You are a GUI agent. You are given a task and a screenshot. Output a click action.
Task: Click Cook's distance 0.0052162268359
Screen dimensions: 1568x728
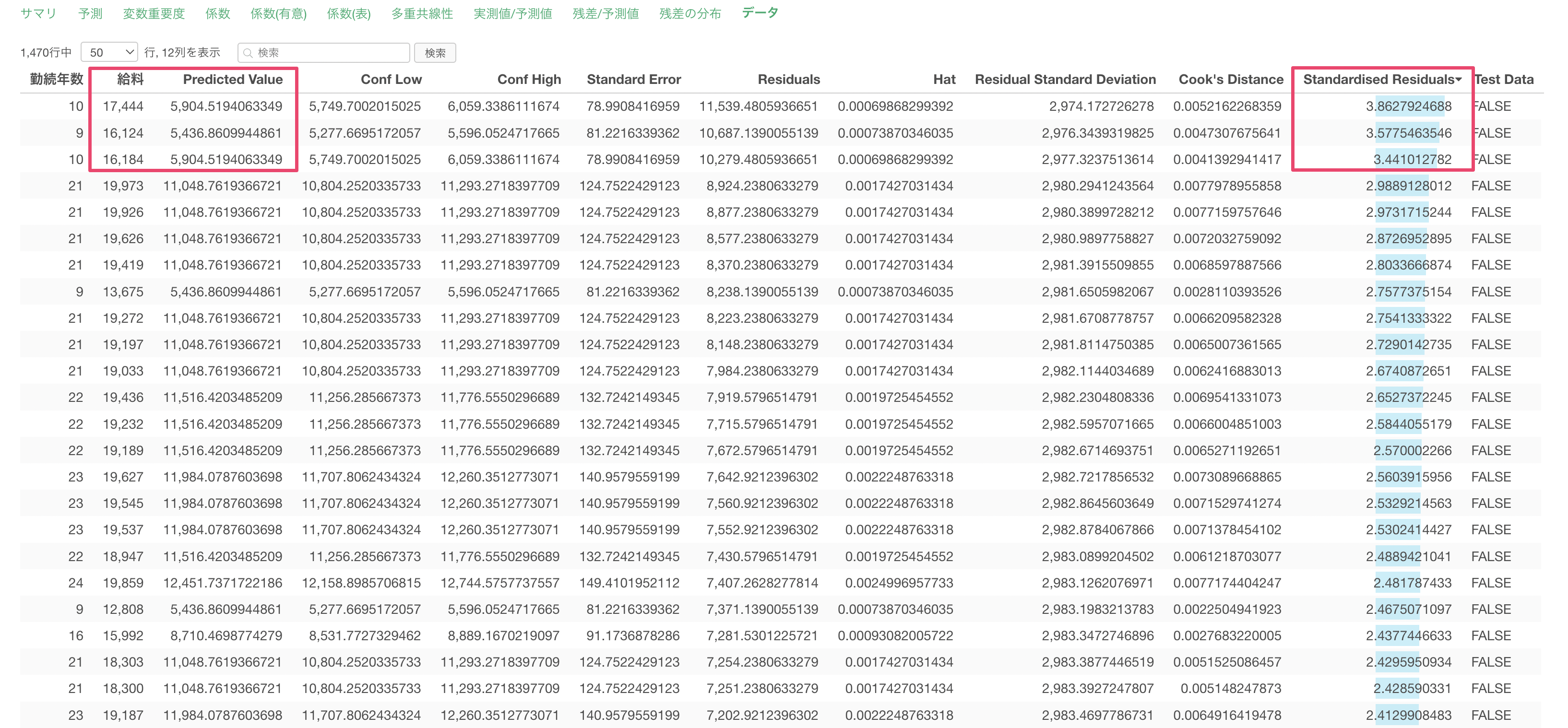(1227, 106)
